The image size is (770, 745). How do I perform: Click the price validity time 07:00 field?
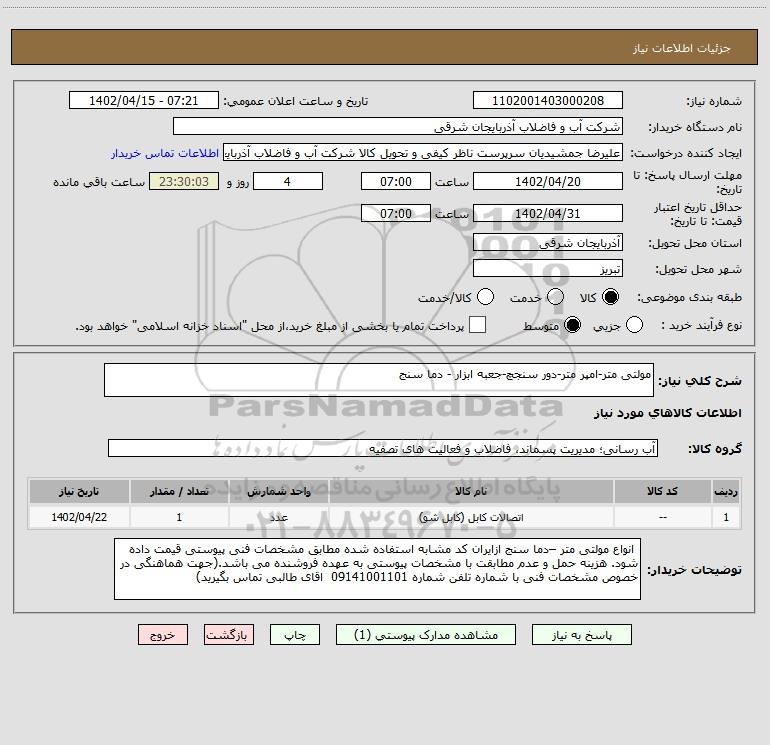coord(396,213)
